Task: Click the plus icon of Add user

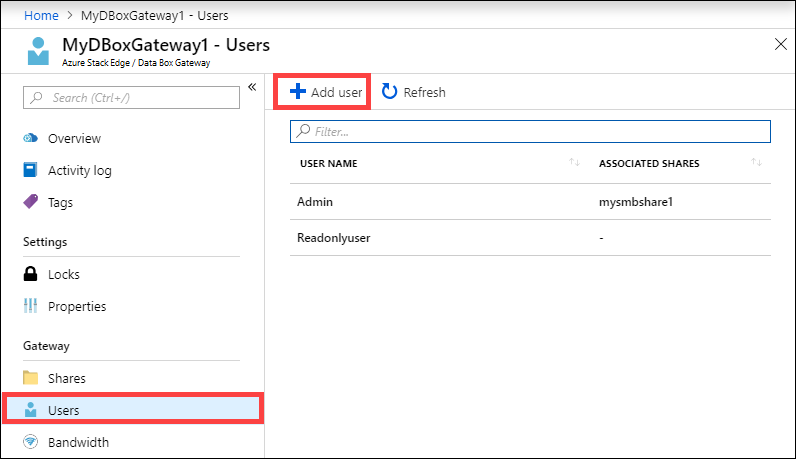Action: 298,91
